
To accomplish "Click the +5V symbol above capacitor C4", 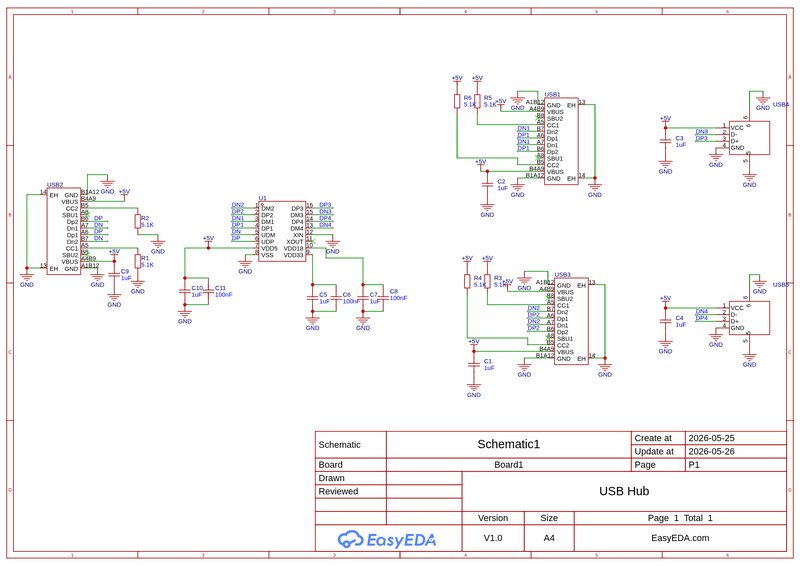I will (x=665, y=300).
